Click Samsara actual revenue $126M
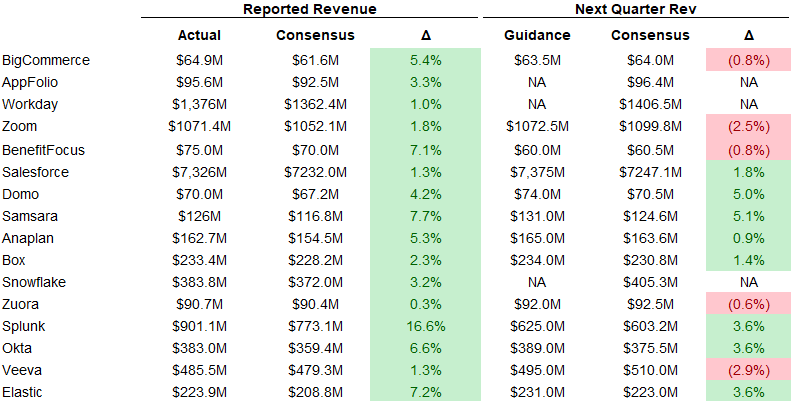This screenshot has width=791, height=401. click(199, 216)
